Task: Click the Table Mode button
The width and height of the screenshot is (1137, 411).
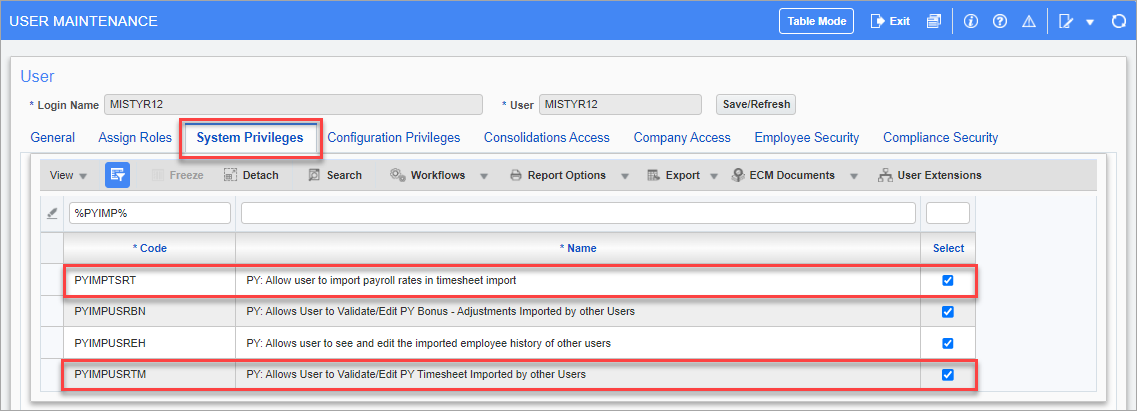Action: pos(816,21)
